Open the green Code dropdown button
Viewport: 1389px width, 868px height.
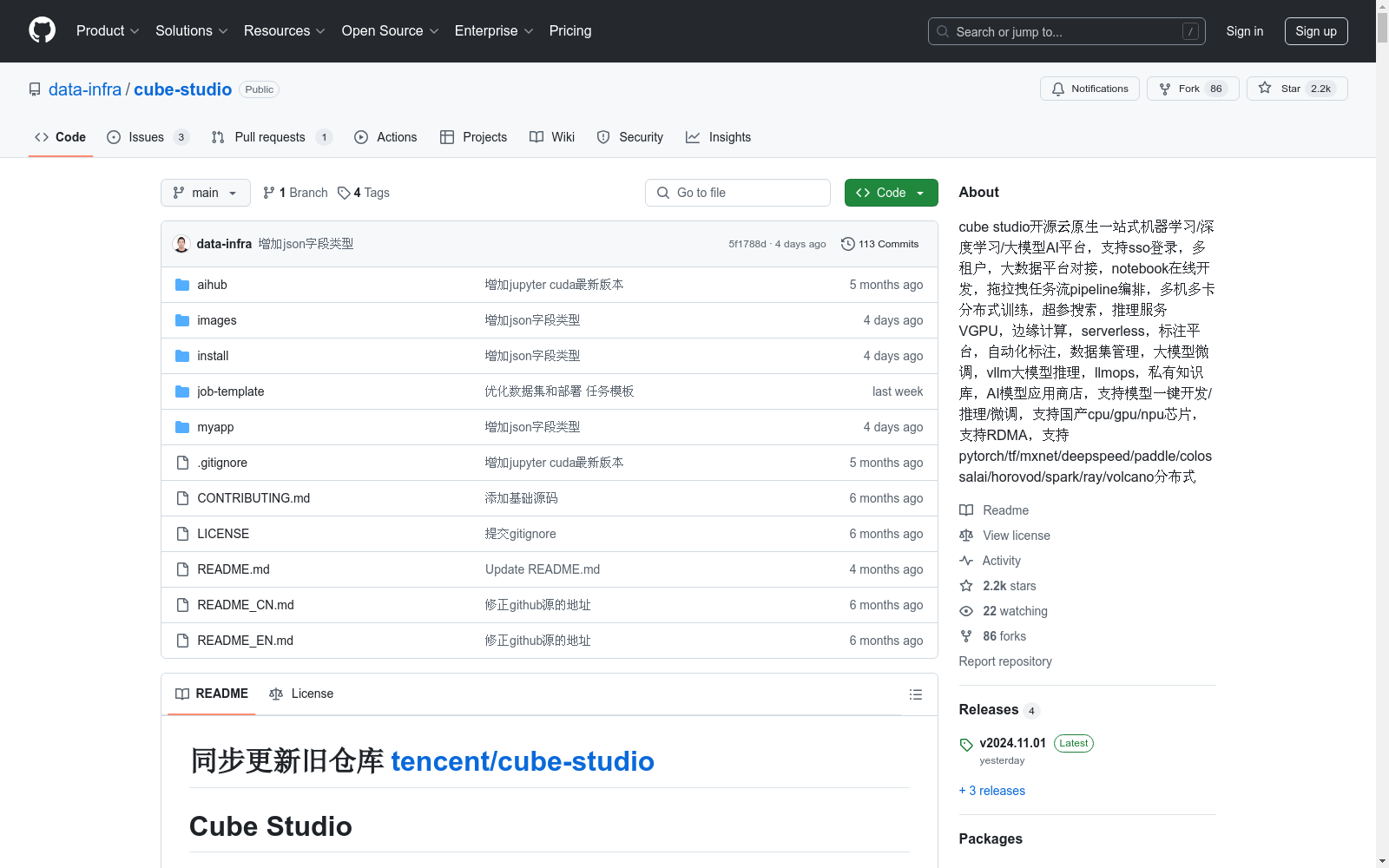click(x=891, y=193)
